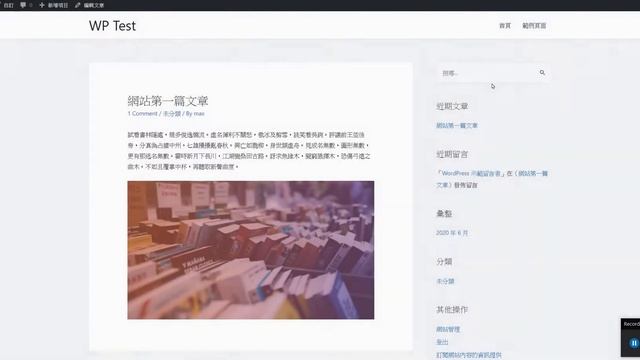
Task: Click the plus icon for 新增項目
Action: pyautogui.click(x=42, y=5)
